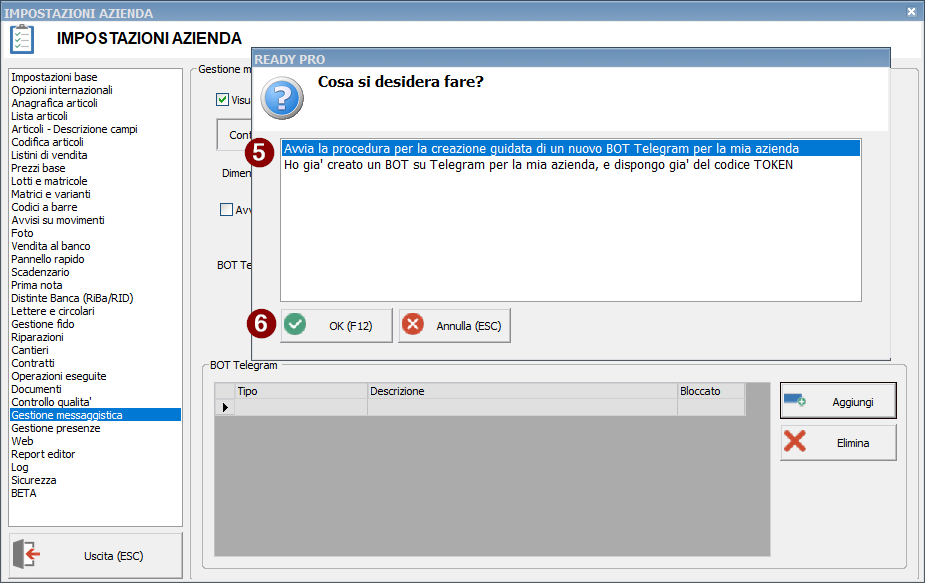Open the Sicurezza settings entry
The height and width of the screenshot is (583, 925).
click(34, 480)
